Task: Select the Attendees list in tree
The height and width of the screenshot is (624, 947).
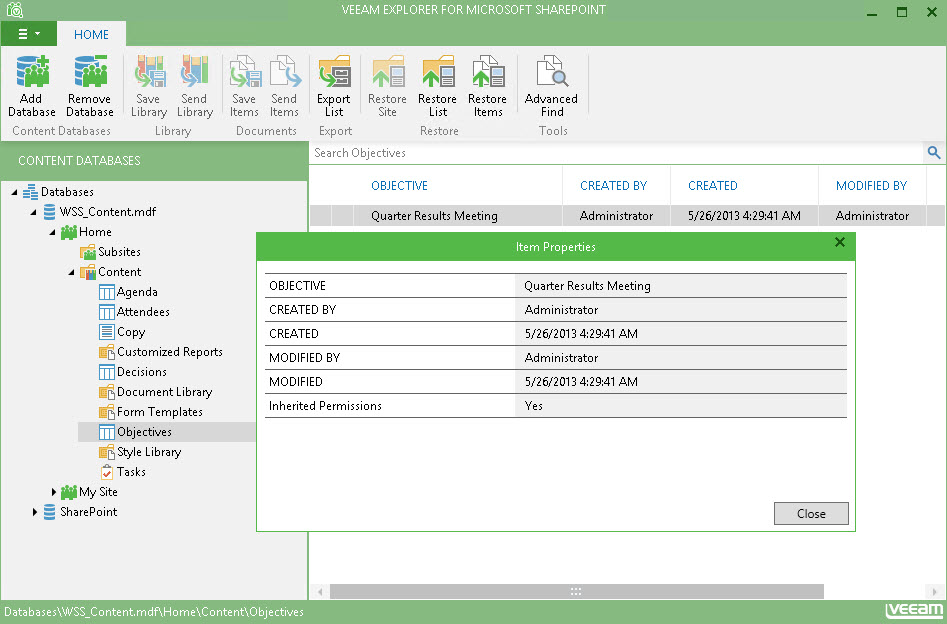Action: [143, 312]
